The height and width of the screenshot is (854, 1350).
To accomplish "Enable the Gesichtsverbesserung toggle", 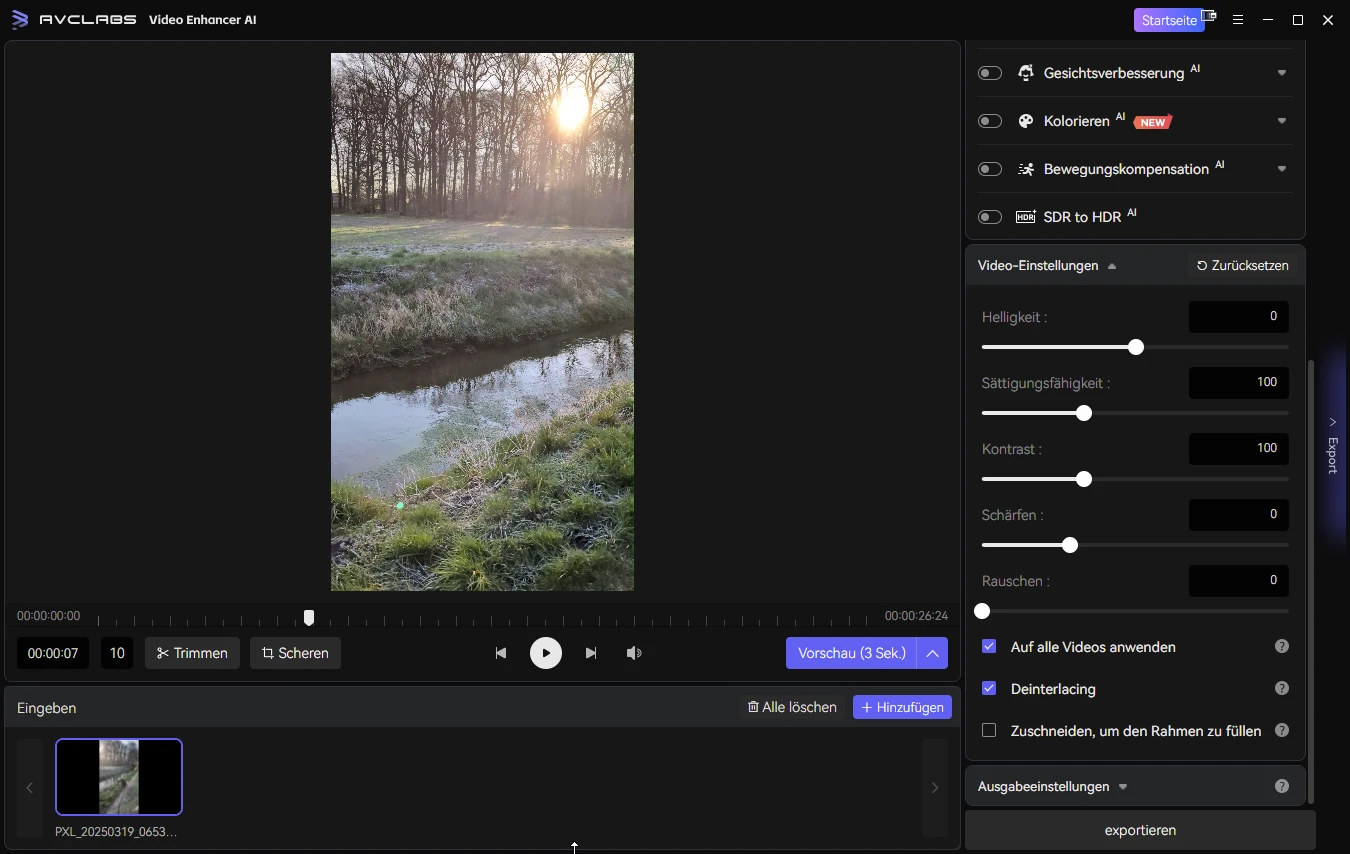I will pos(989,73).
